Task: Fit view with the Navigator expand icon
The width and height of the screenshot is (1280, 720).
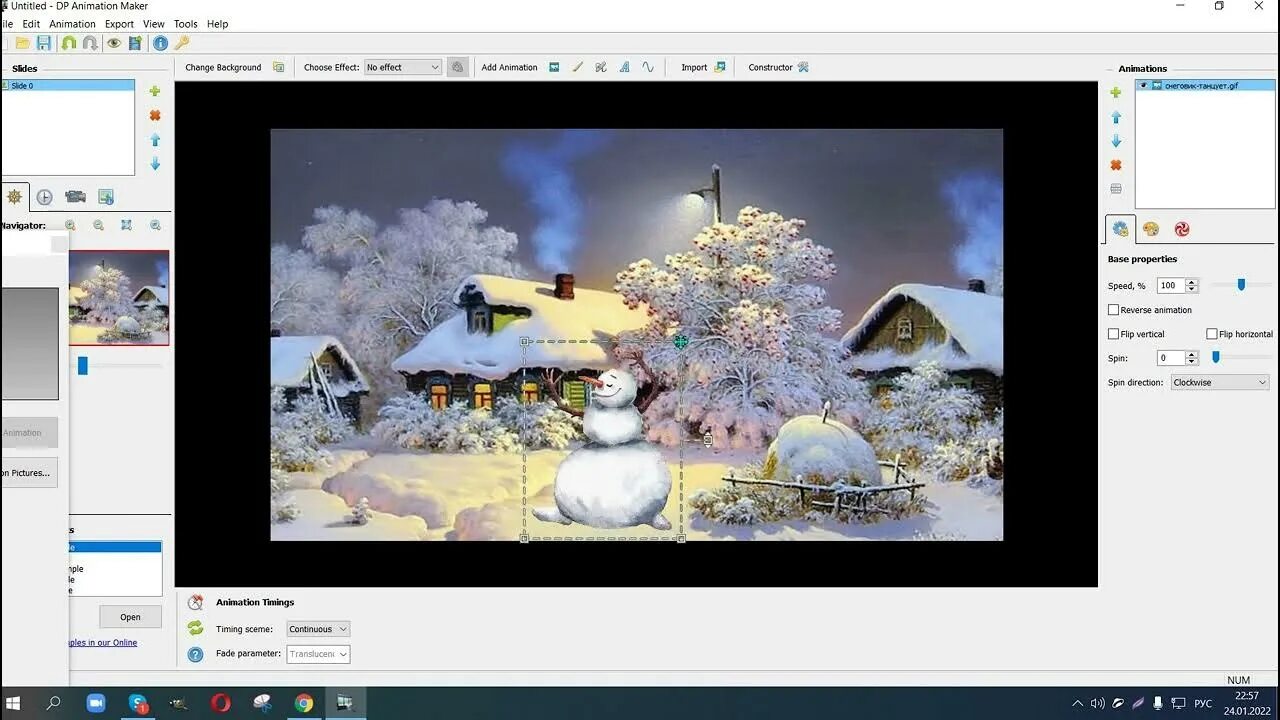Action: (x=126, y=225)
